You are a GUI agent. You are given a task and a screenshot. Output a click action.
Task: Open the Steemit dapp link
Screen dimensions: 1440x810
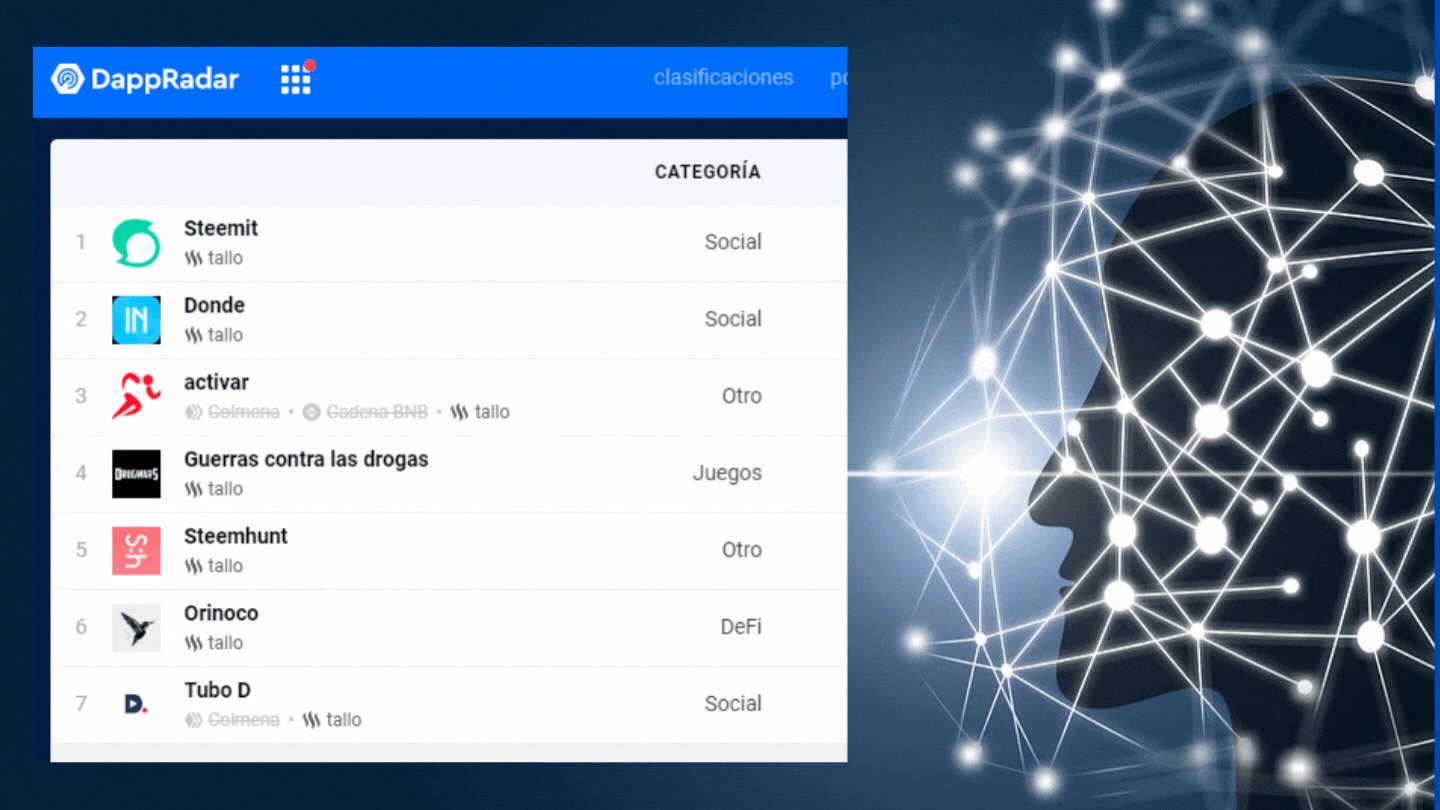pos(221,228)
